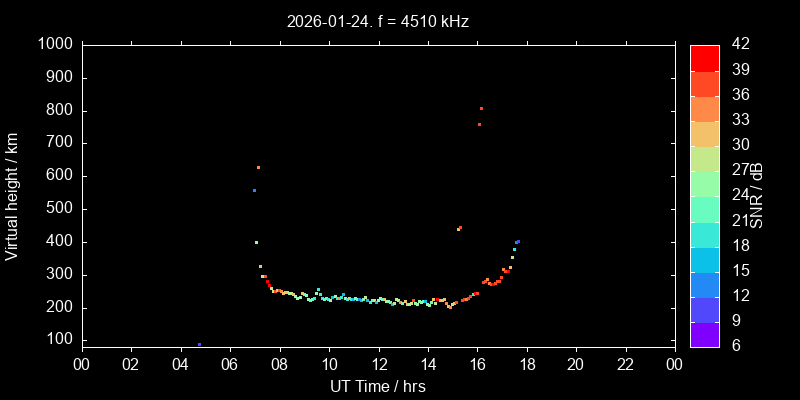Click the highest red data point near 800 km
Viewport: 800px width, 400px height.
pos(481,108)
